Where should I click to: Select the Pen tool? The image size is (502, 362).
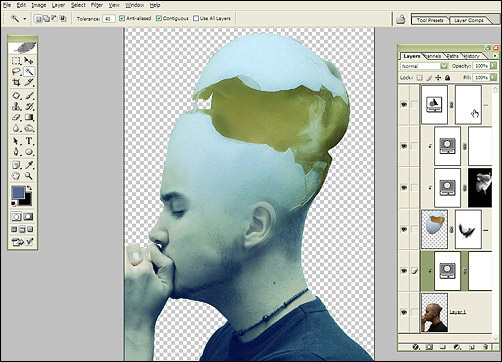coord(16,152)
